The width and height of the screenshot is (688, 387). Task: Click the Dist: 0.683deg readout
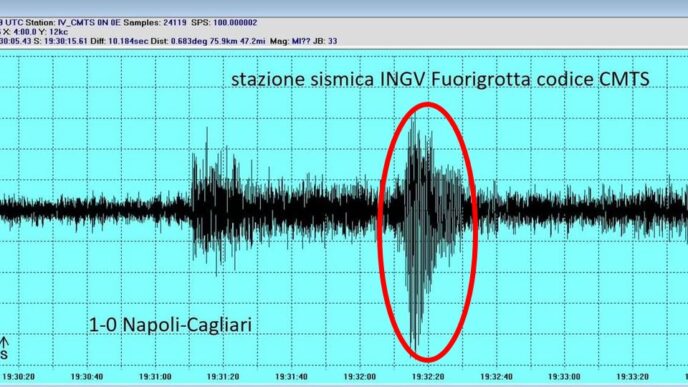tap(180, 41)
